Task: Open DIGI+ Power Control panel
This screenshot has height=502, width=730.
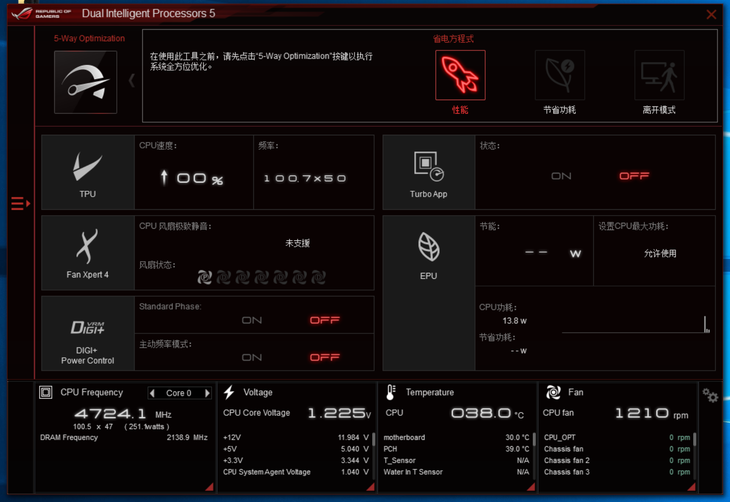Action: pyautogui.click(x=88, y=333)
